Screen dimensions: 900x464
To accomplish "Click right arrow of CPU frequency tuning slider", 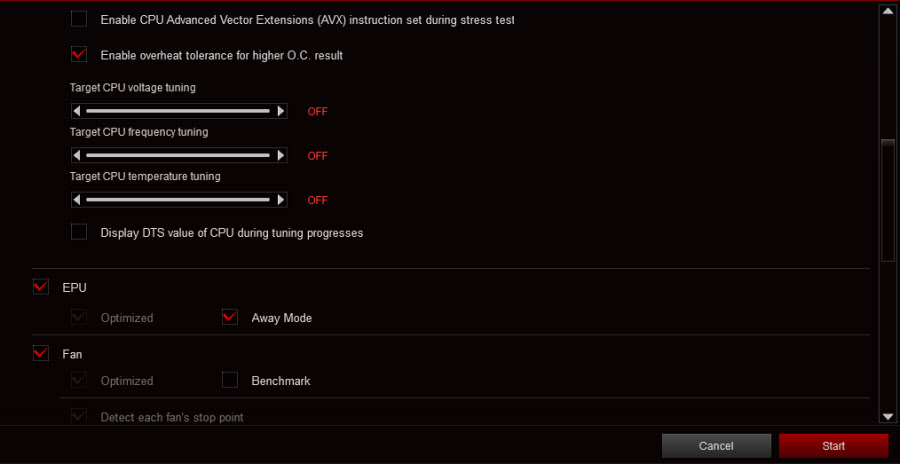I will pos(281,155).
